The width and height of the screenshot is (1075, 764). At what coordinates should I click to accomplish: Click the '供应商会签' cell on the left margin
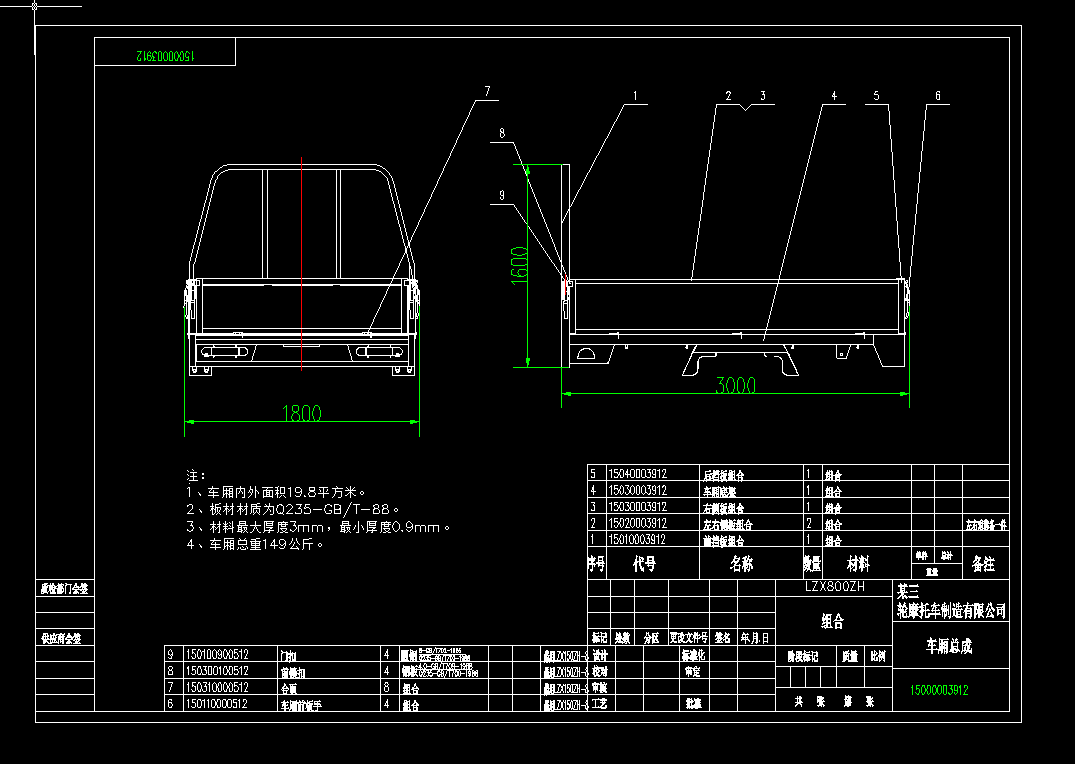coord(60,638)
